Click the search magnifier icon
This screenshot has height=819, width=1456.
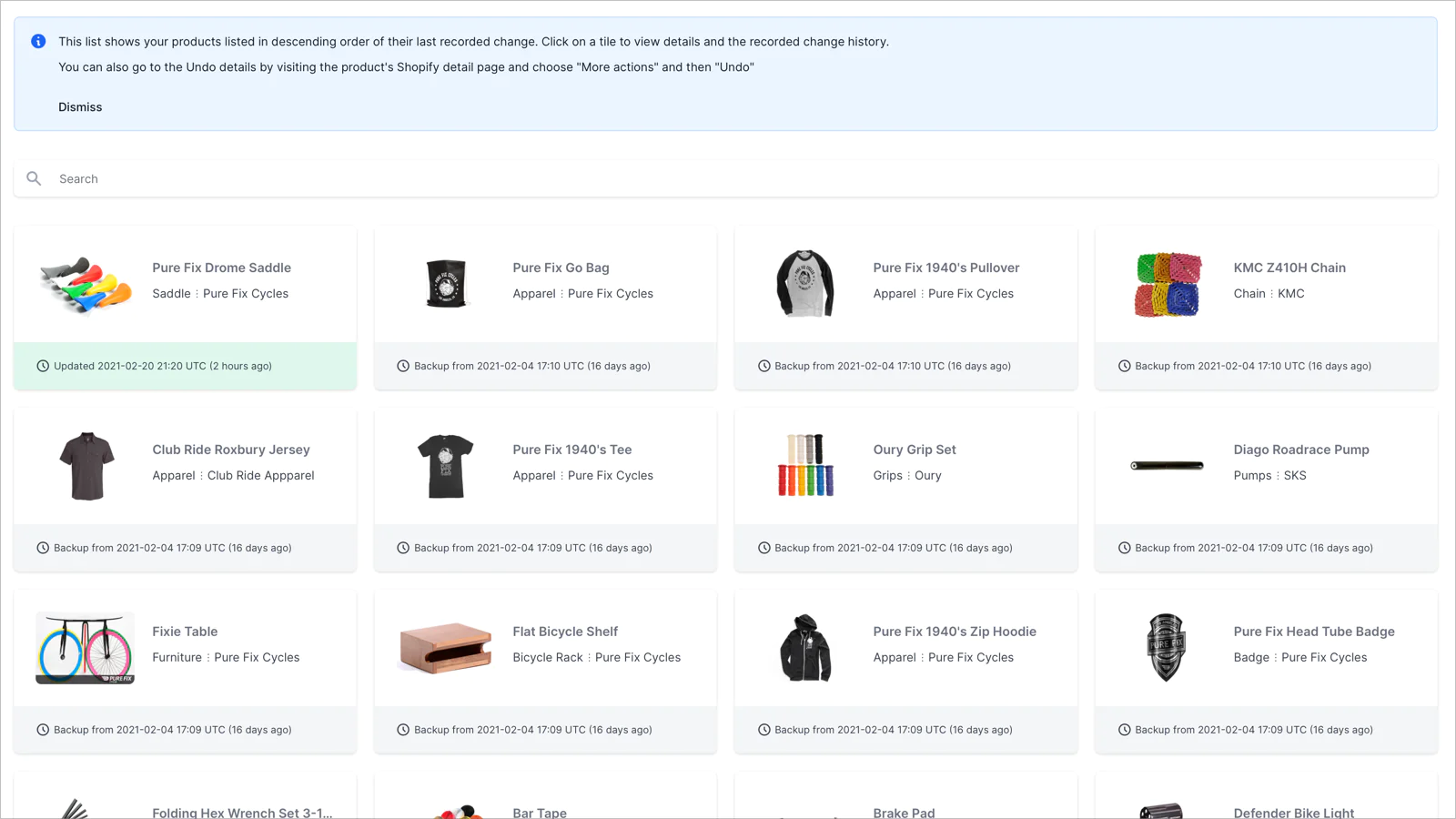[34, 178]
